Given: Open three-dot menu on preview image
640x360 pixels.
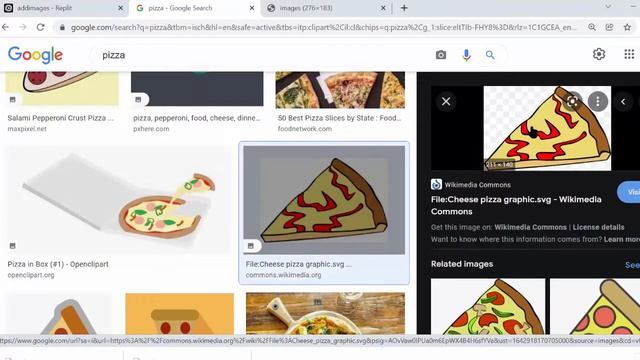Looking at the screenshot, I should pyautogui.click(x=598, y=101).
